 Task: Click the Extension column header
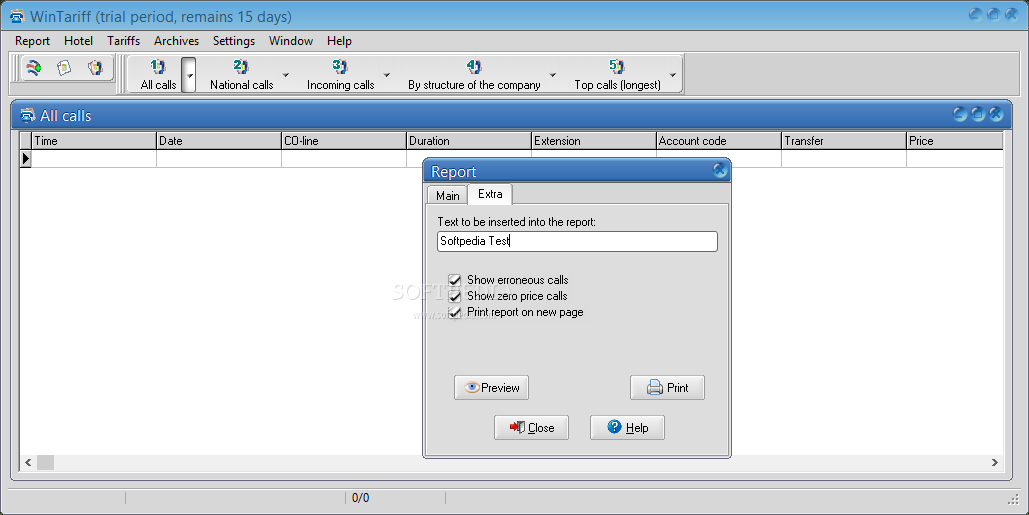(x=594, y=141)
